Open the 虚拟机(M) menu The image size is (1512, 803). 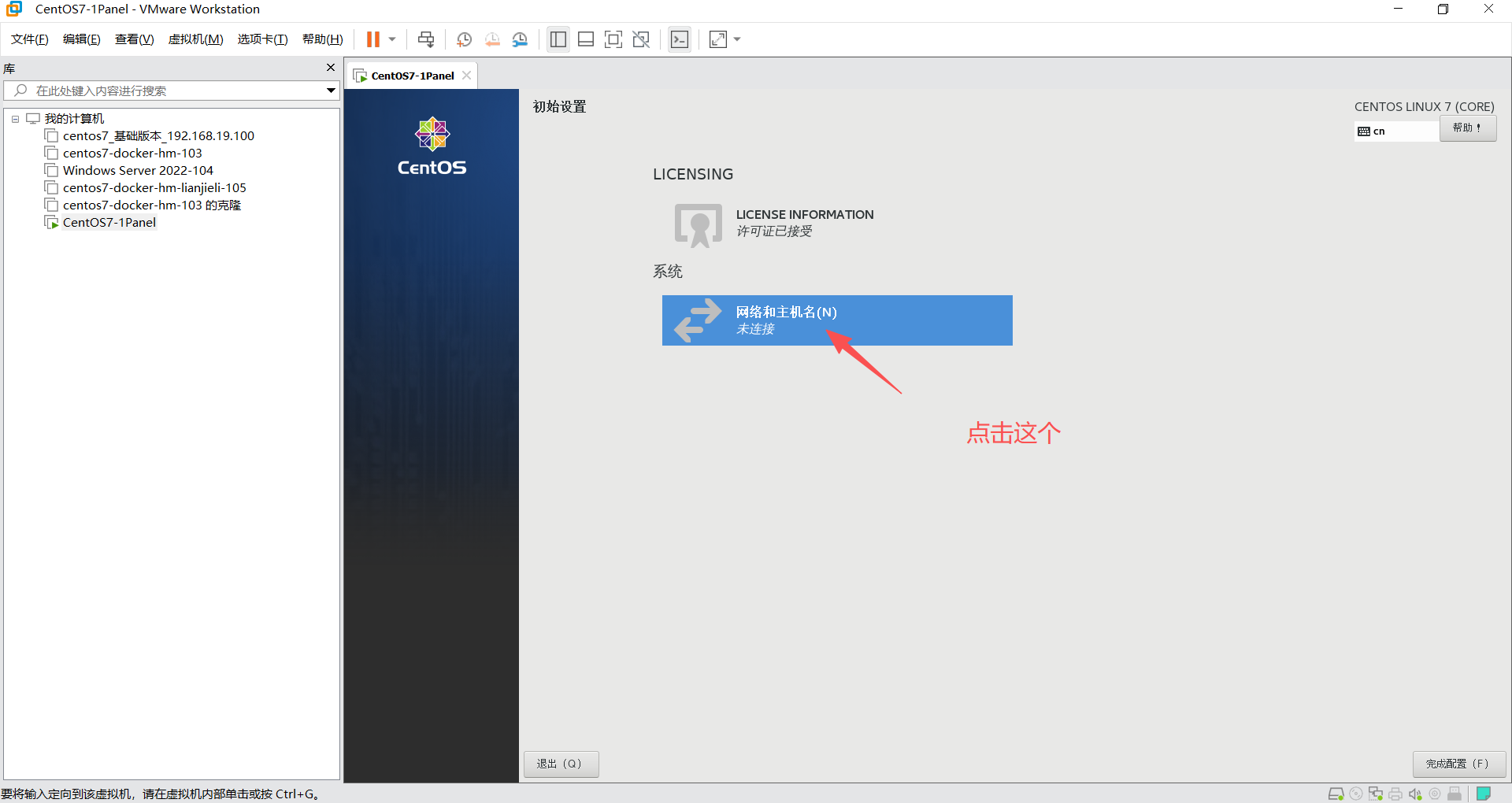(196, 39)
